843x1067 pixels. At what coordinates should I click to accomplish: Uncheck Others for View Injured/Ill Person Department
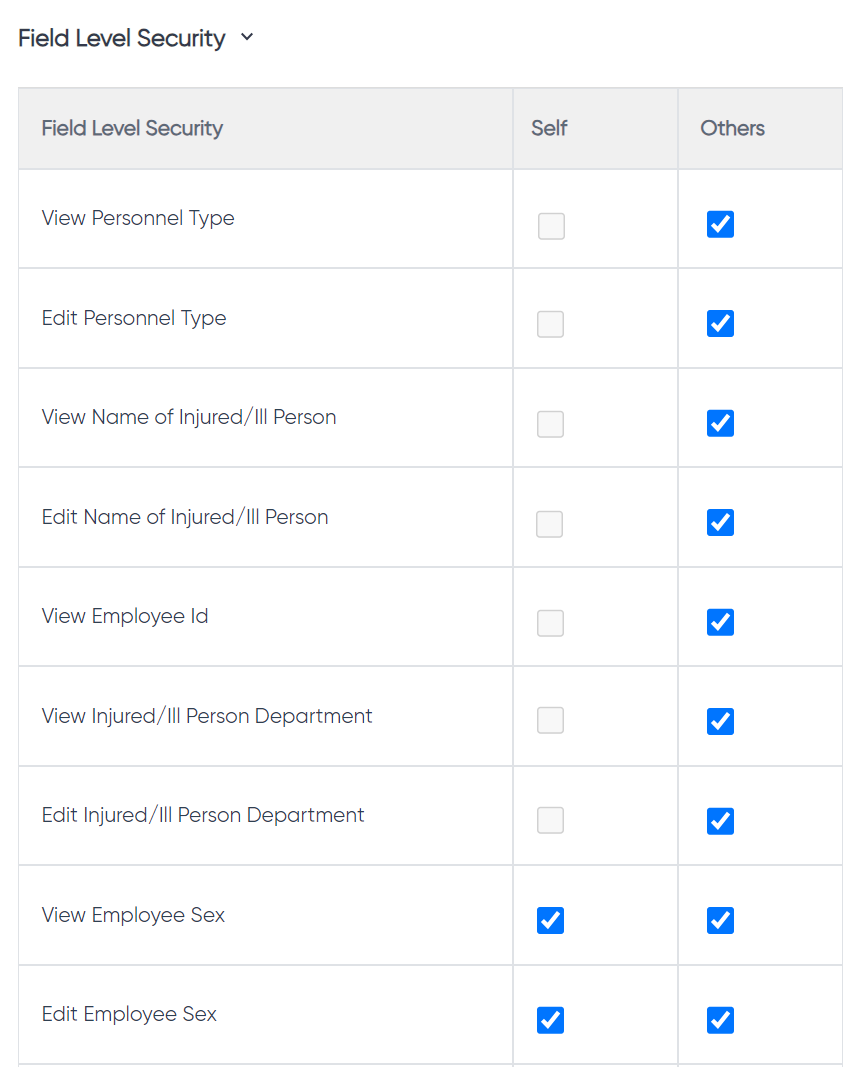720,721
